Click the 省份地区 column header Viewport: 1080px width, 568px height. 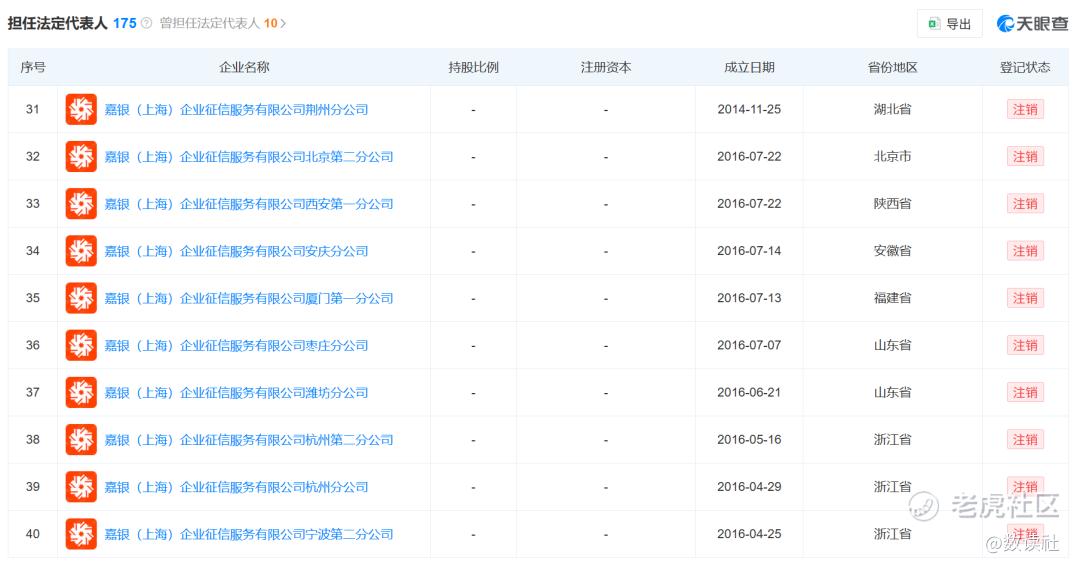click(x=893, y=67)
